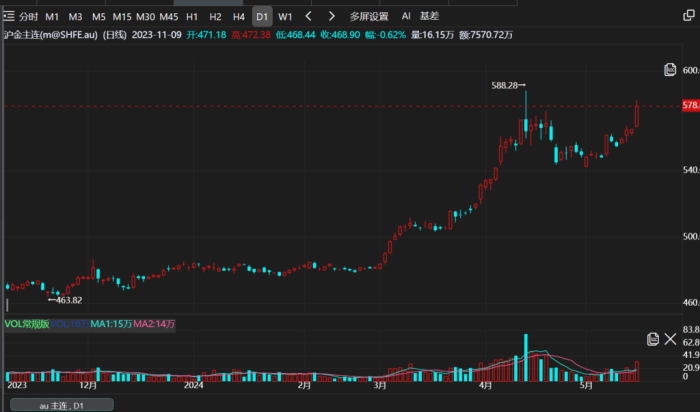Select the M15 timeframe
700x412 pixels.
[x=121, y=17]
